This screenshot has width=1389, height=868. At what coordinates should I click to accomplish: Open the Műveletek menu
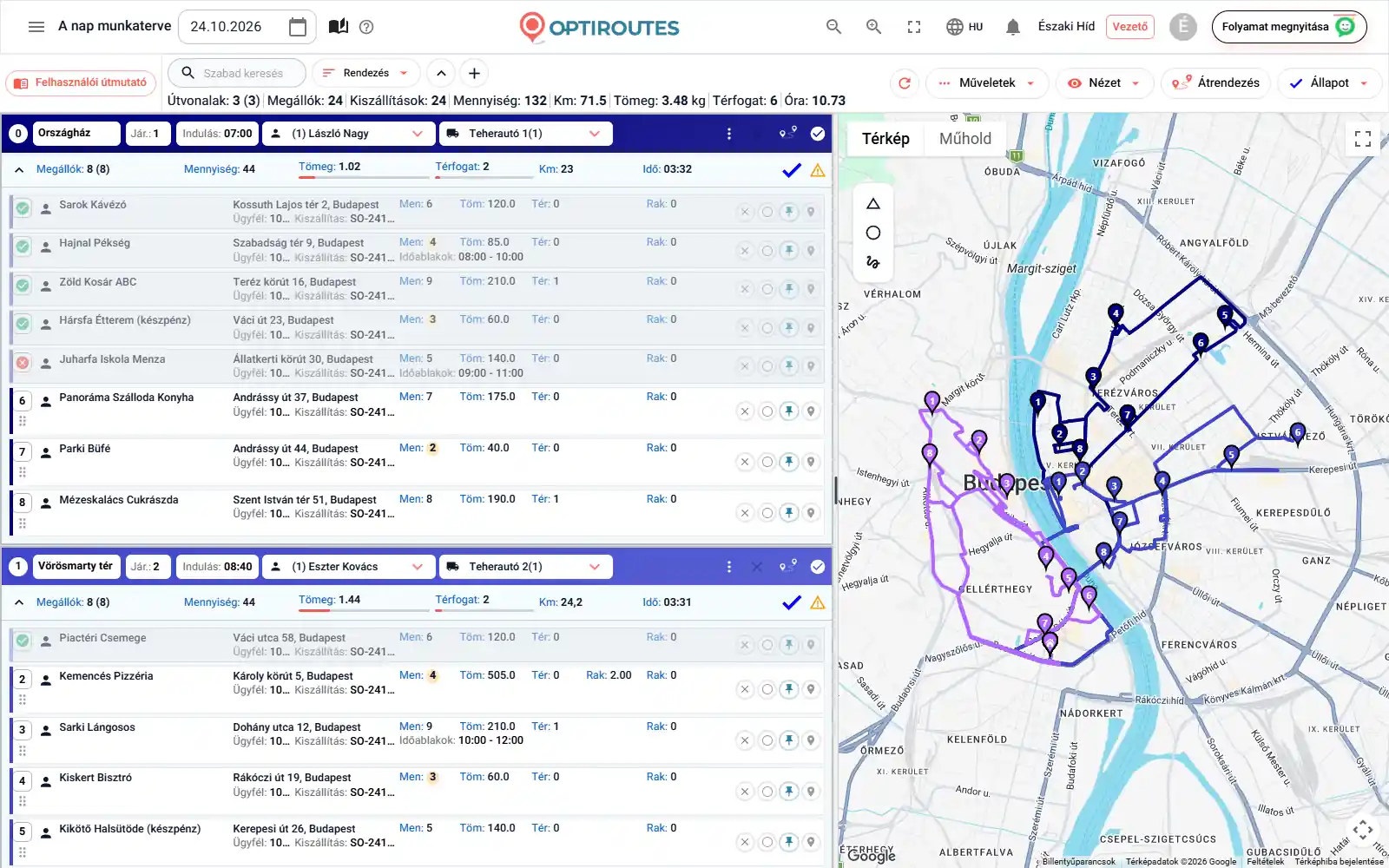point(987,83)
